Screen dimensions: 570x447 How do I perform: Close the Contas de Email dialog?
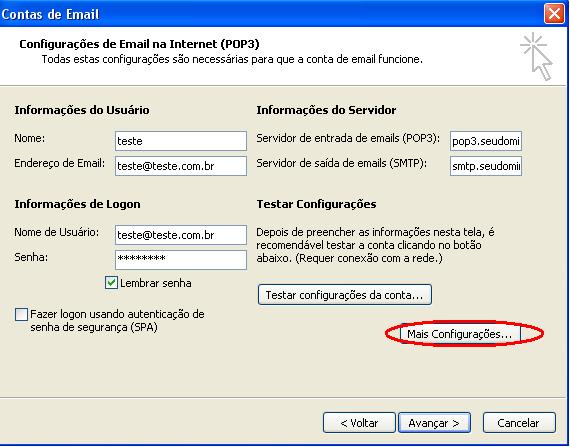pos(554,14)
